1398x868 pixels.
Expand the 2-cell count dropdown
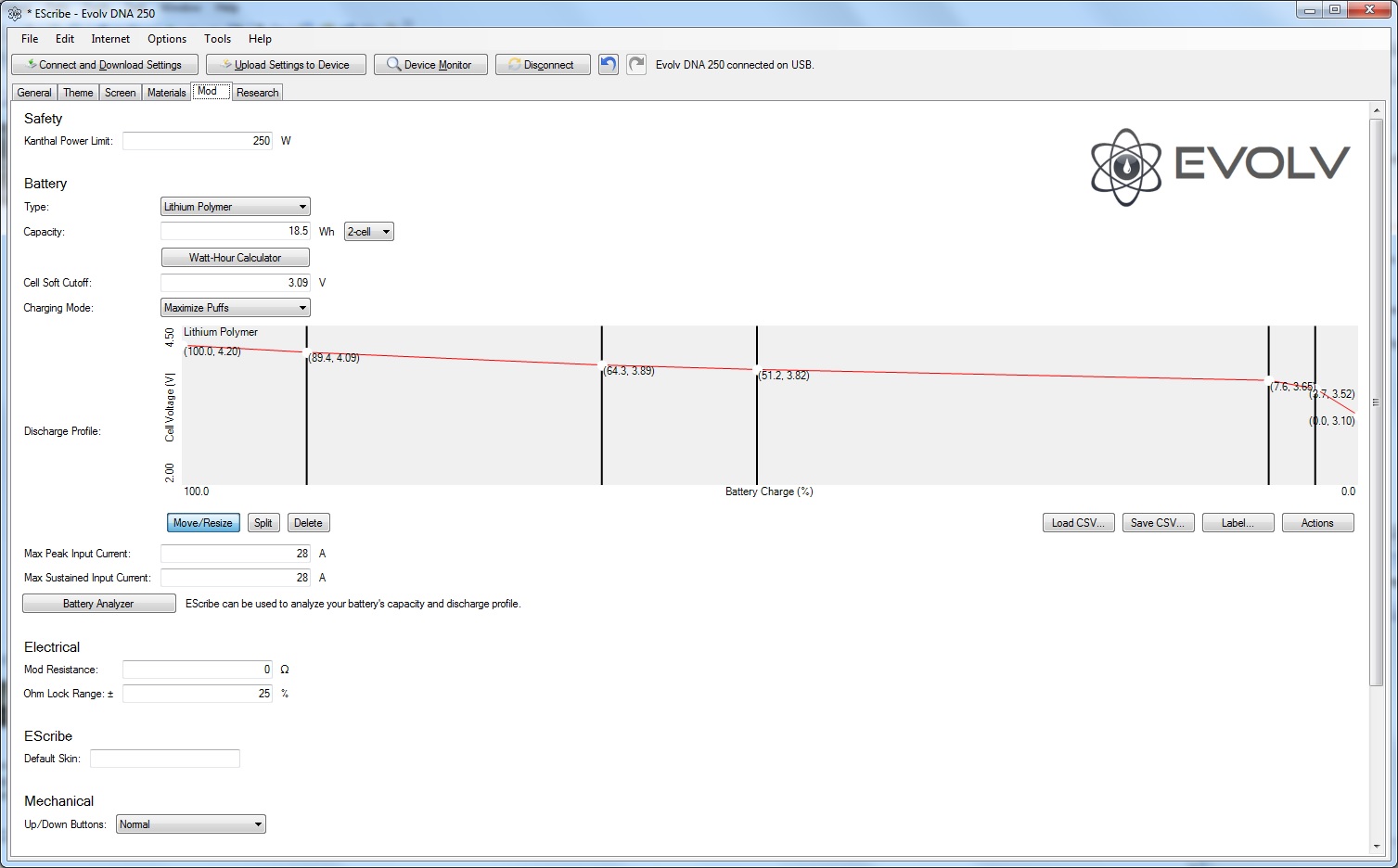[x=368, y=232]
